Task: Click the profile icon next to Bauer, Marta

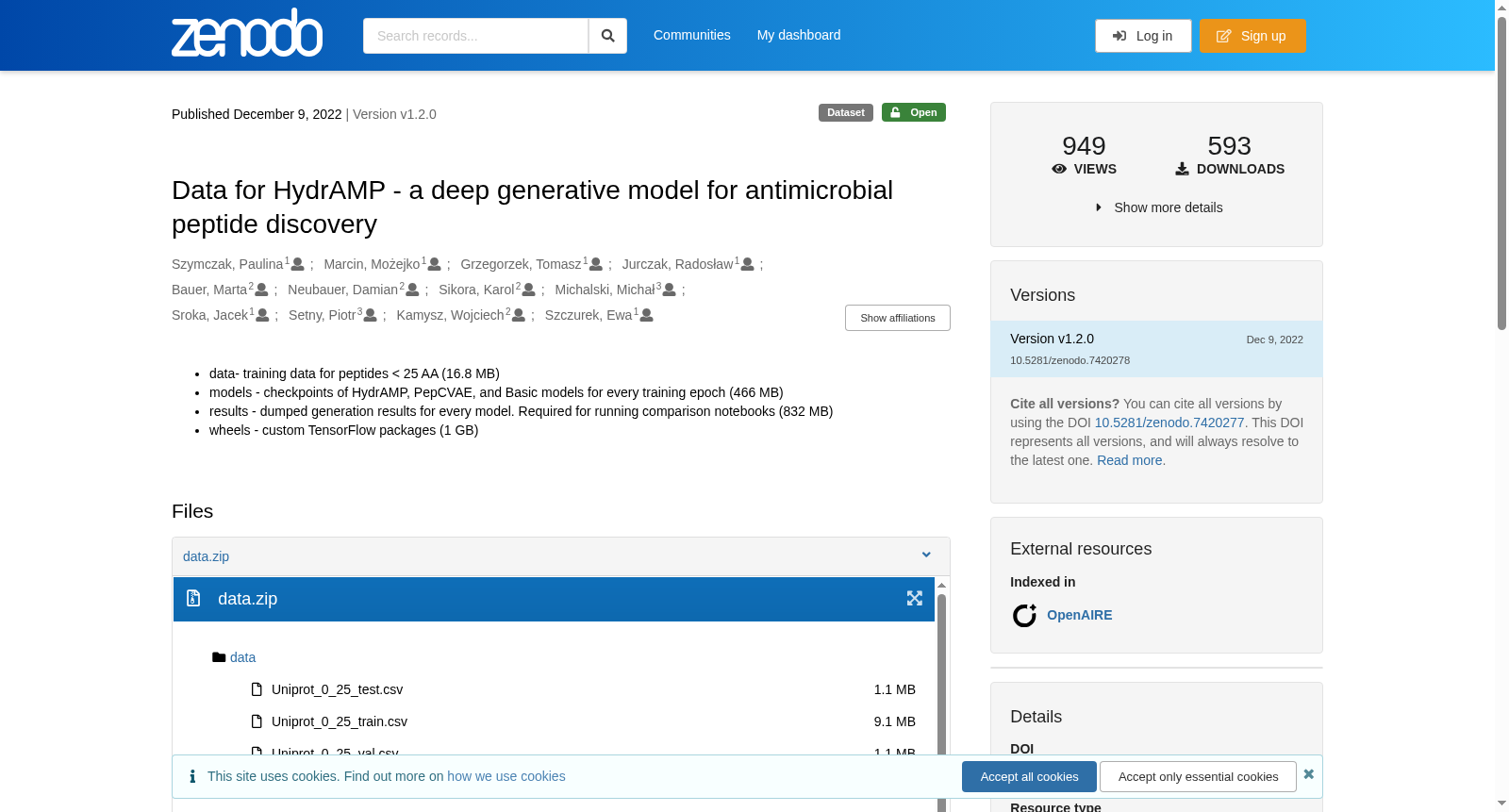Action: pos(262,290)
